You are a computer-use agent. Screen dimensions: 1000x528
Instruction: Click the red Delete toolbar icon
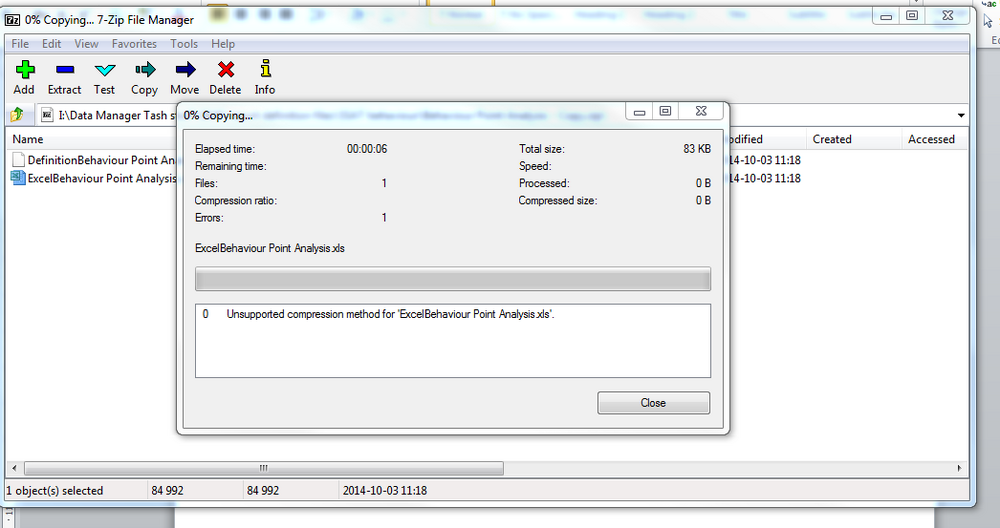[x=226, y=70]
